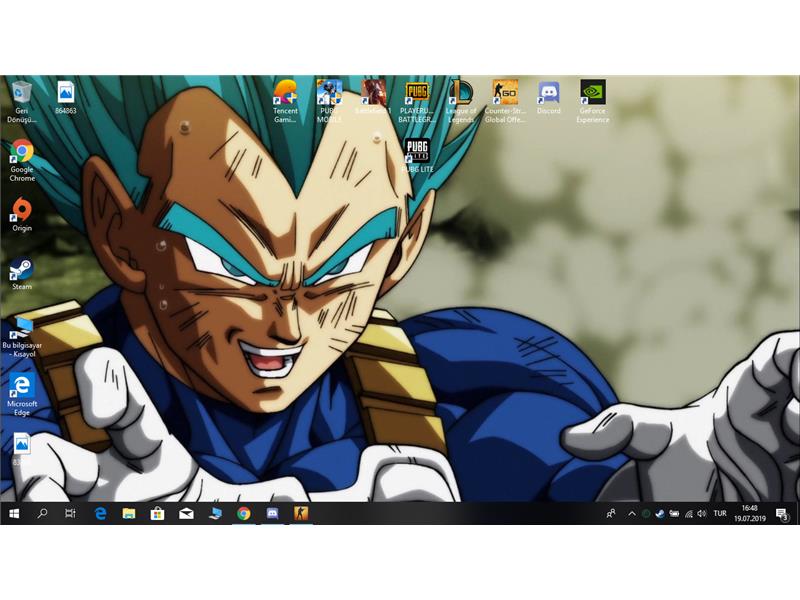Select the Battlefield 1 desktop shortcut
This screenshot has width=800, height=600.
click(373, 97)
